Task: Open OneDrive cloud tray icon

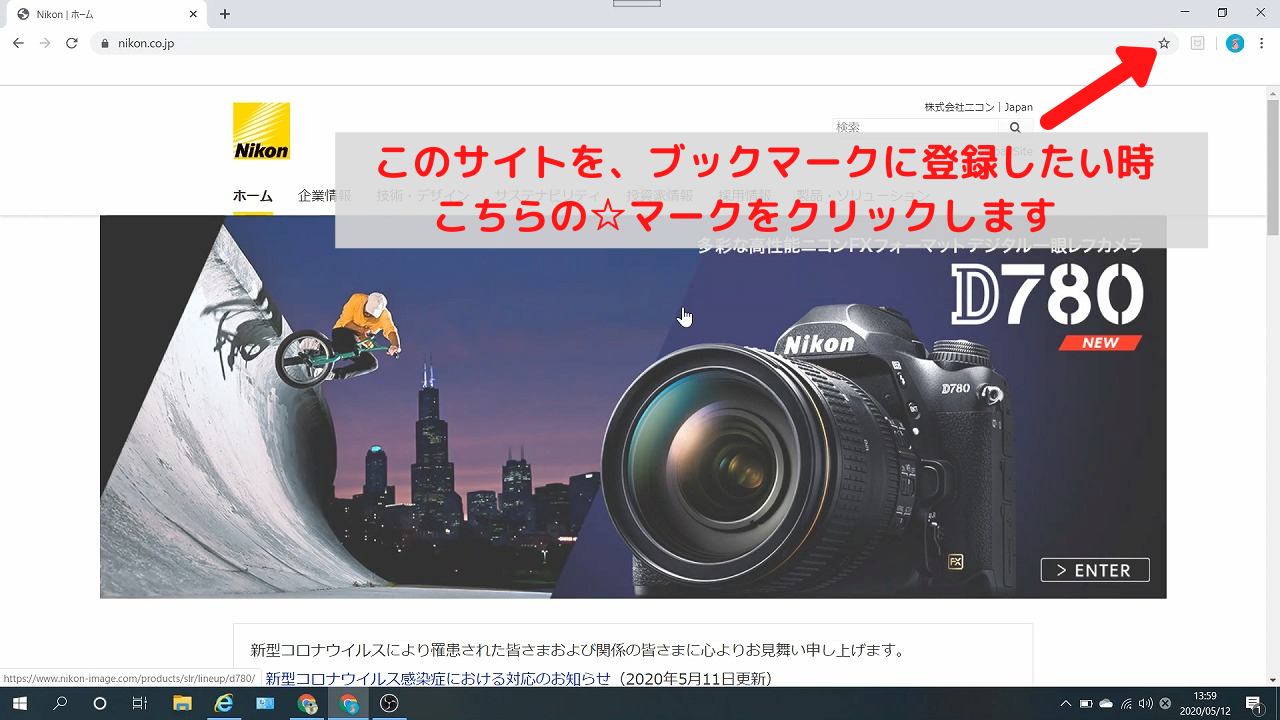Action: click(1106, 704)
